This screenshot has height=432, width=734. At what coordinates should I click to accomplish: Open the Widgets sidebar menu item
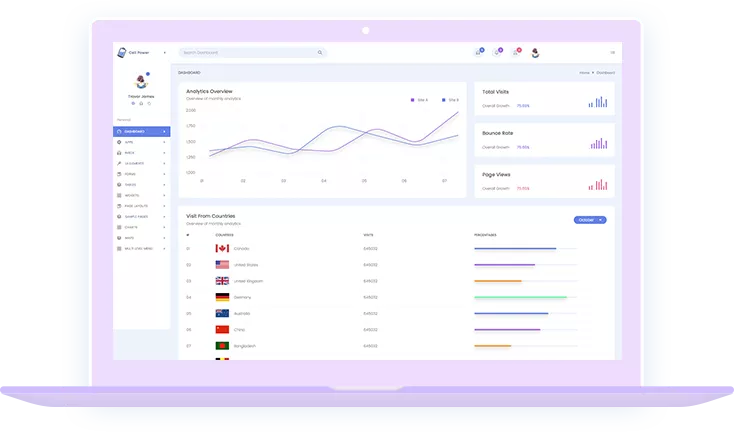click(140, 195)
